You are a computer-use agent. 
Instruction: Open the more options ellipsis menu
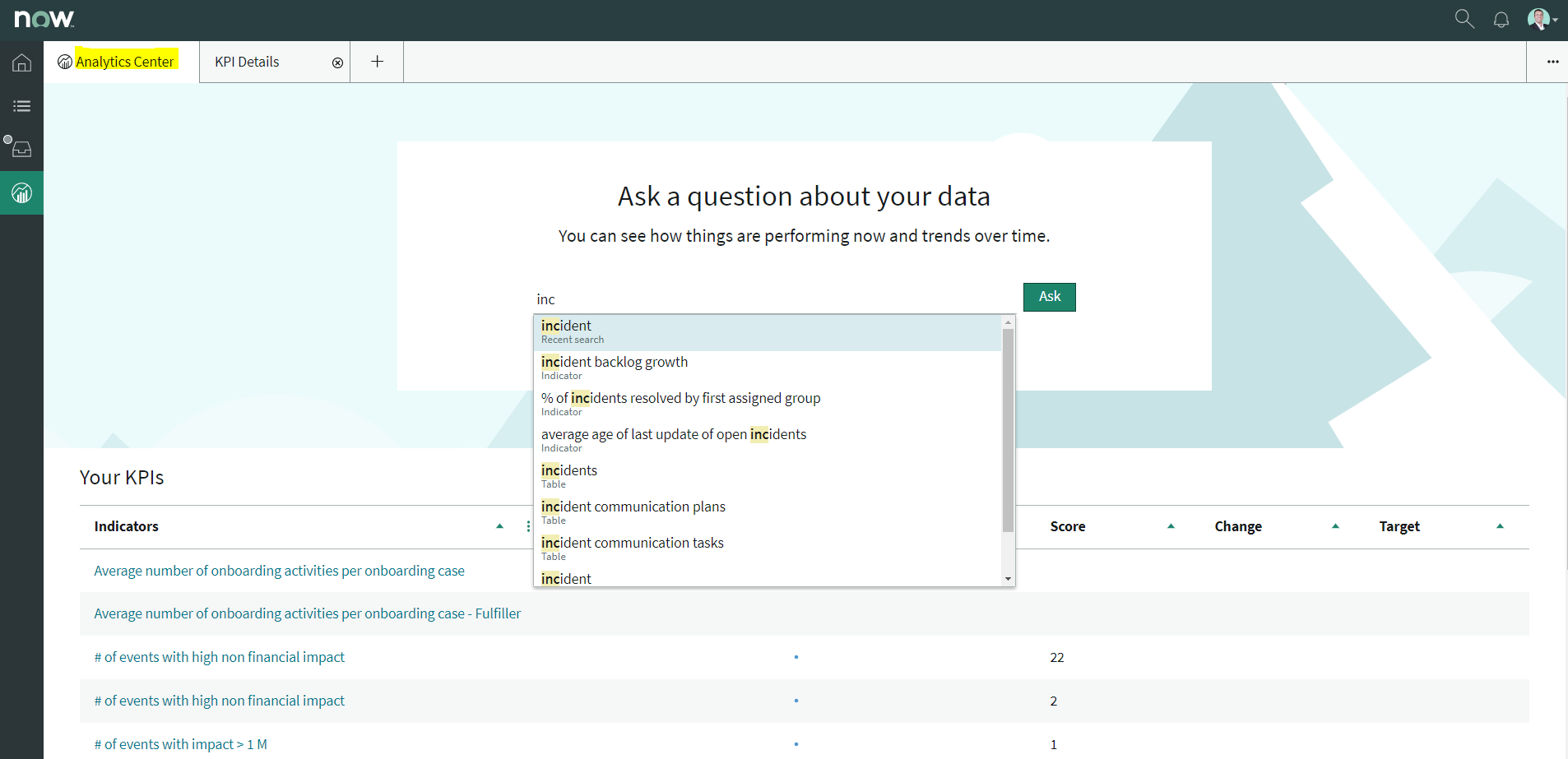click(x=1552, y=62)
